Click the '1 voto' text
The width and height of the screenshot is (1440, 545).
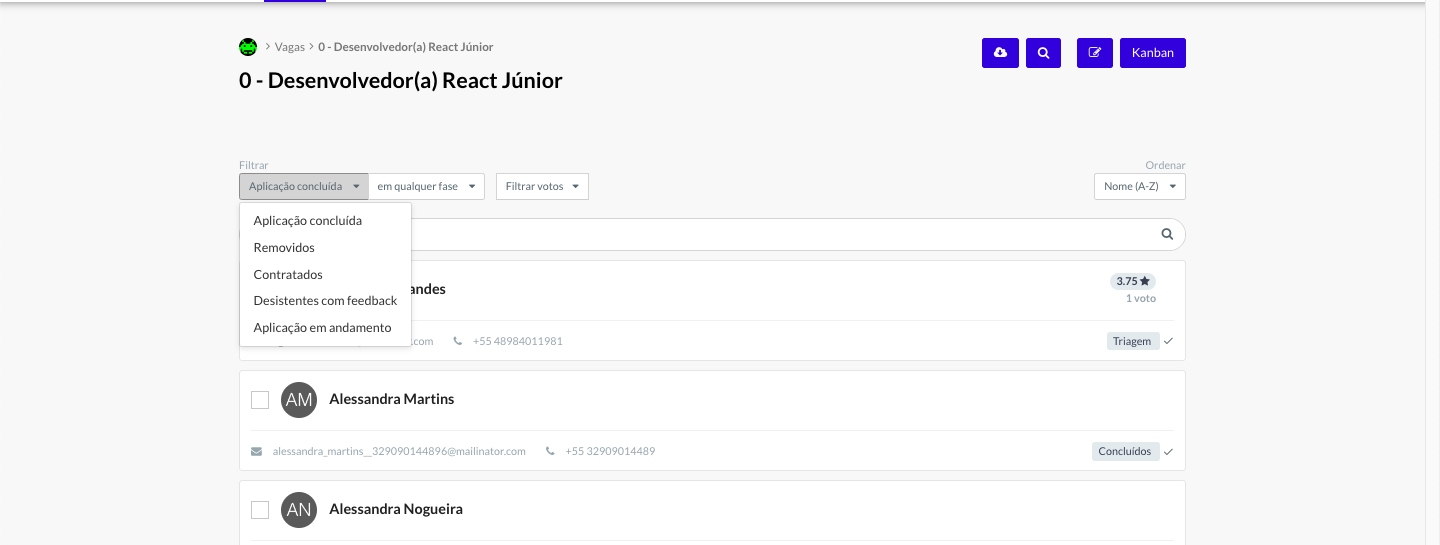[1141, 298]
